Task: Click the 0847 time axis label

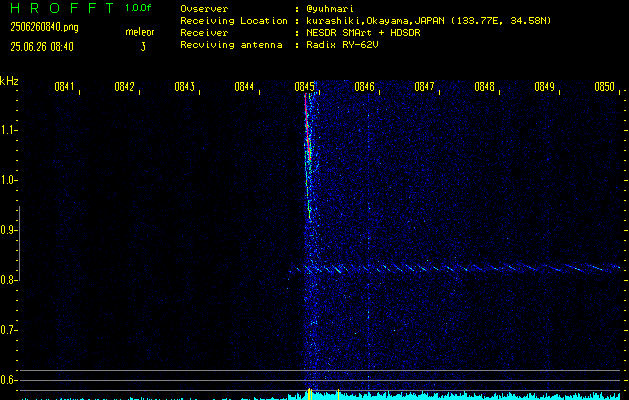Action: point(424,87)
